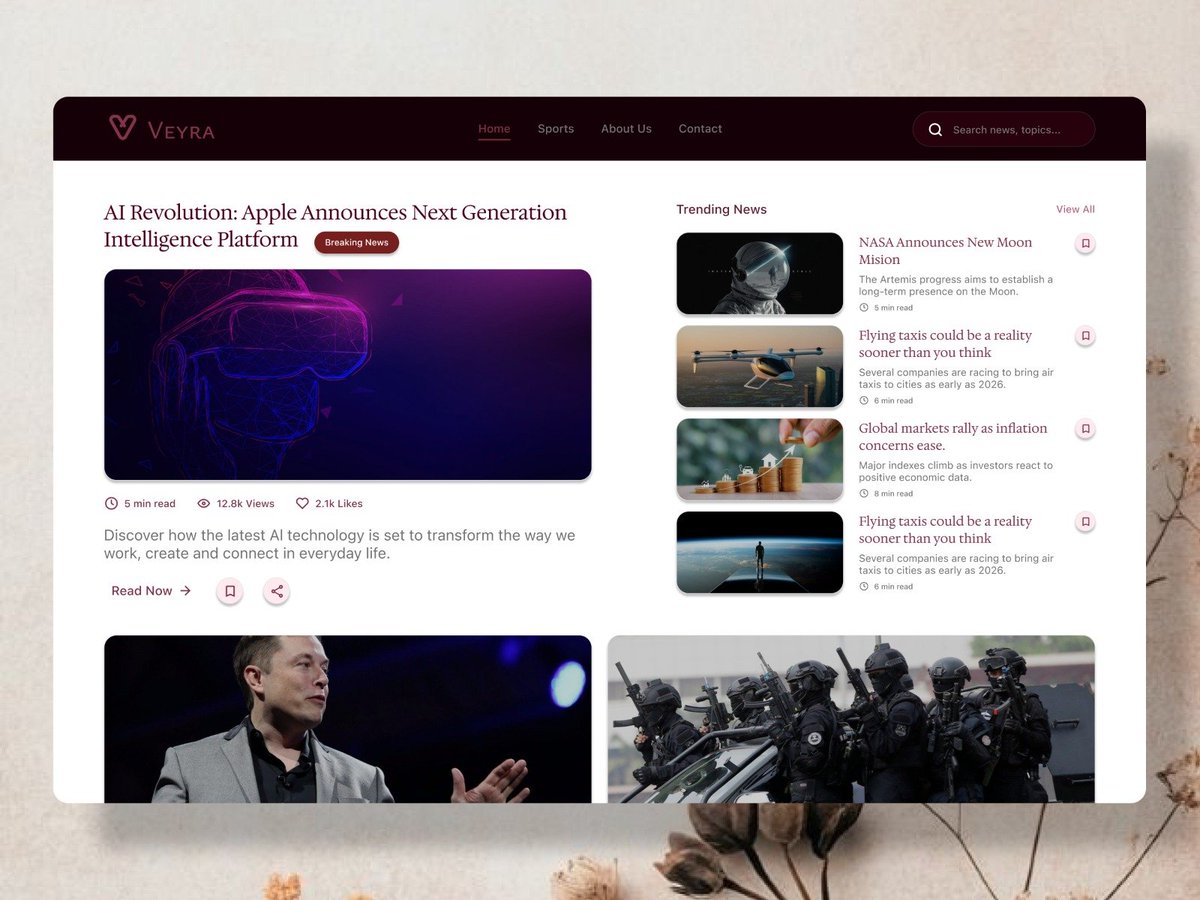Focus the Search news, topics field
Viewport: 1200px width, 900px height.
click(x=1003, y=129)
